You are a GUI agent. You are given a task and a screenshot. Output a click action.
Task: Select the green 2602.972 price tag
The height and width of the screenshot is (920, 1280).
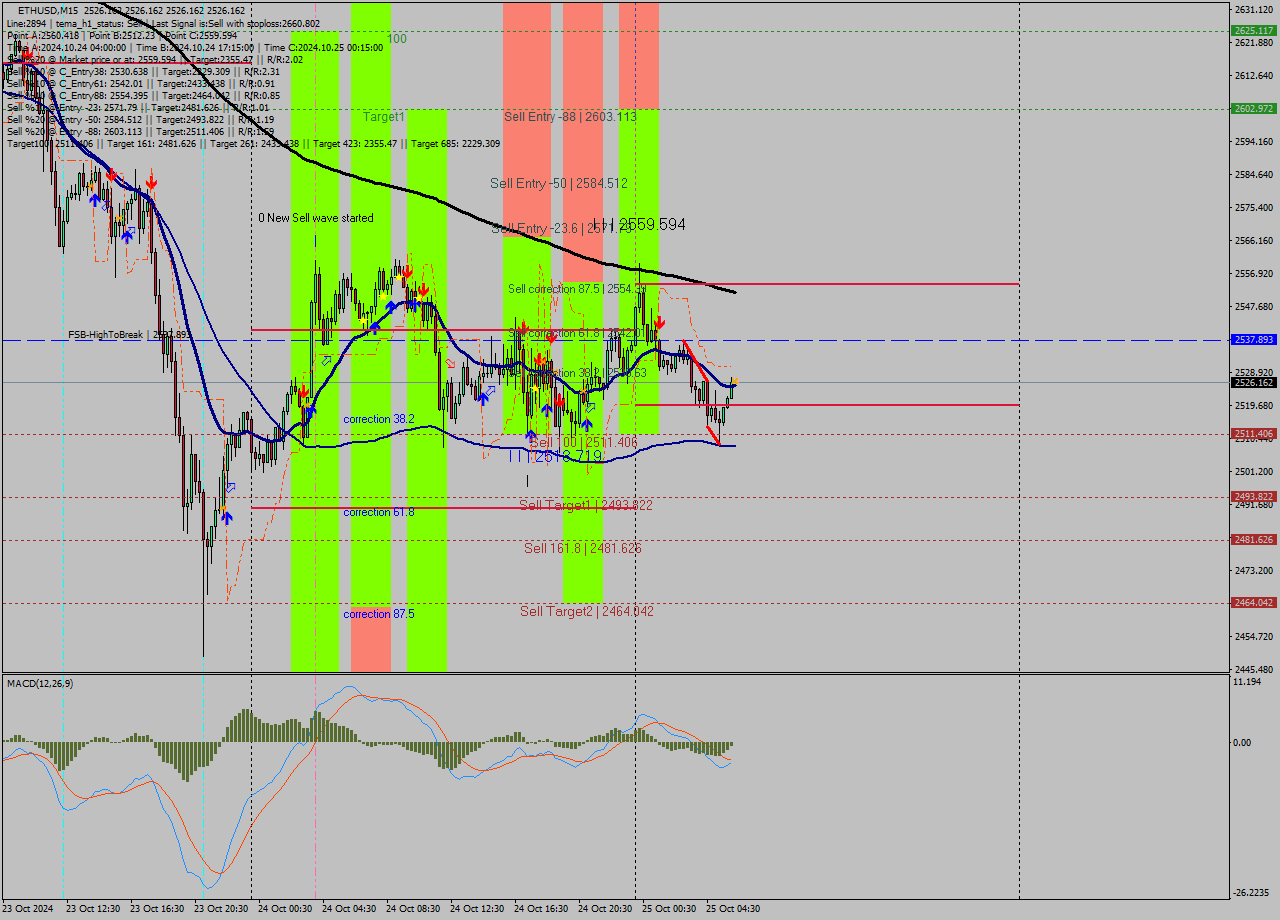pyautogui.click(x=1253, y=109)
